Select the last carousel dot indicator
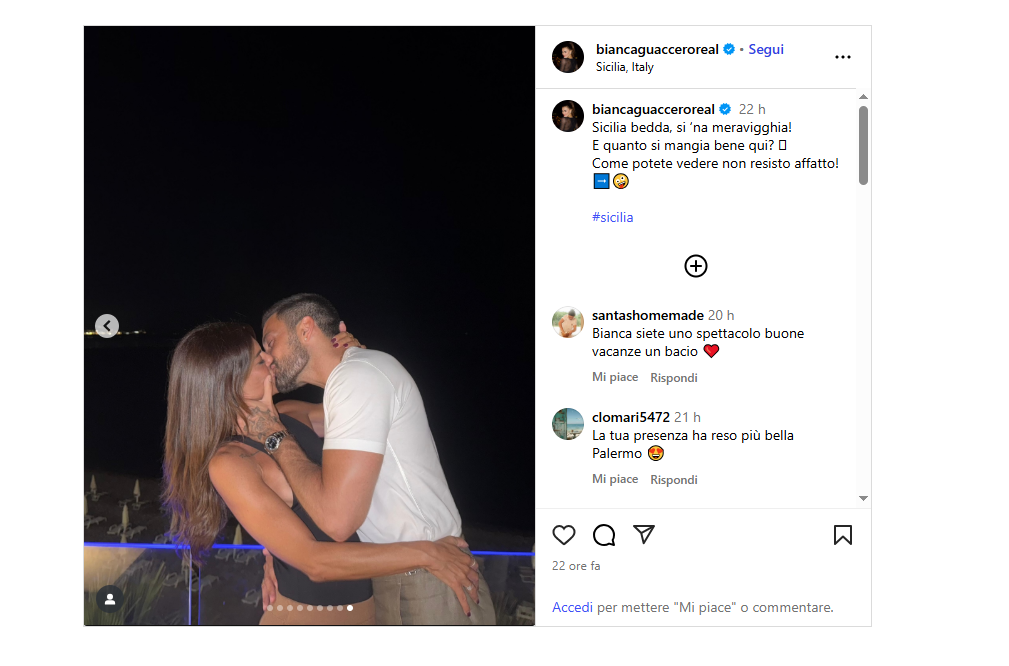Screen dimensions: 1009x666 [350, 608]
